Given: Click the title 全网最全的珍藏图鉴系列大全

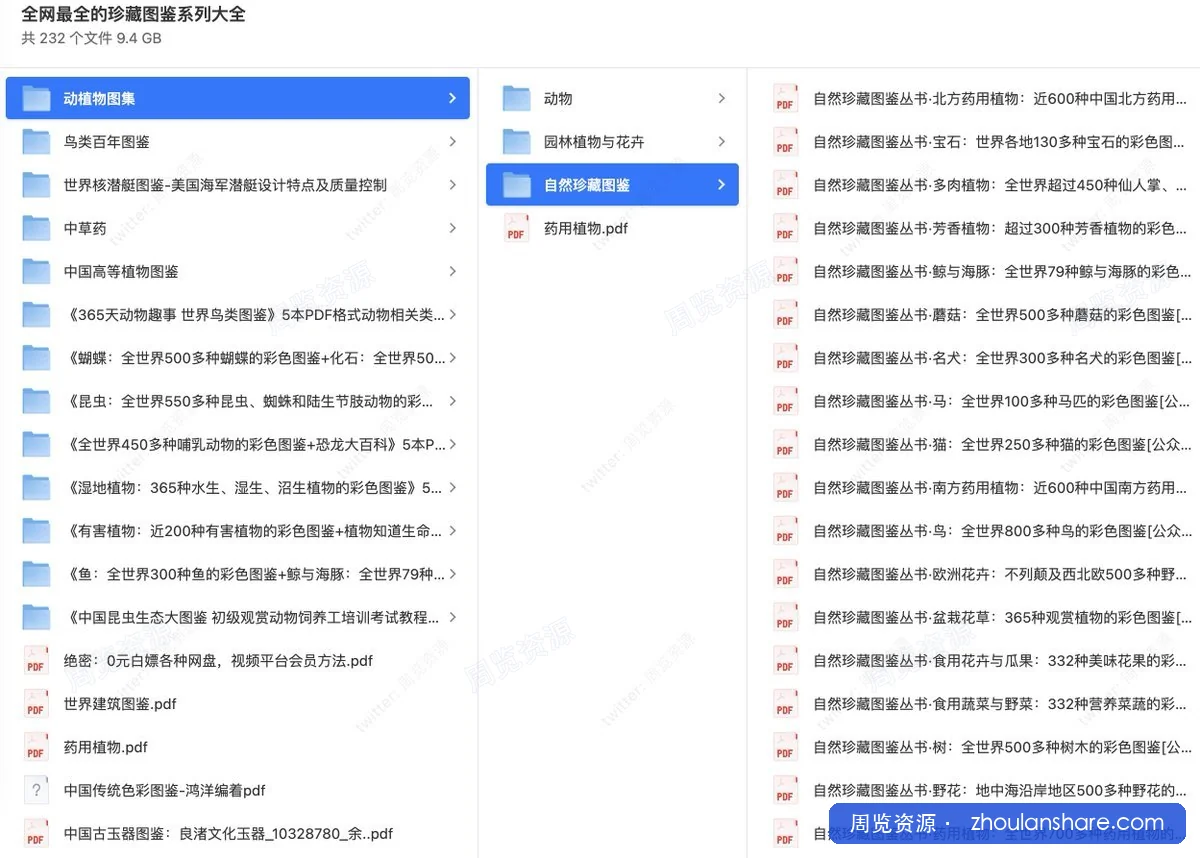Looking at the screenshot, I should 133,14.
